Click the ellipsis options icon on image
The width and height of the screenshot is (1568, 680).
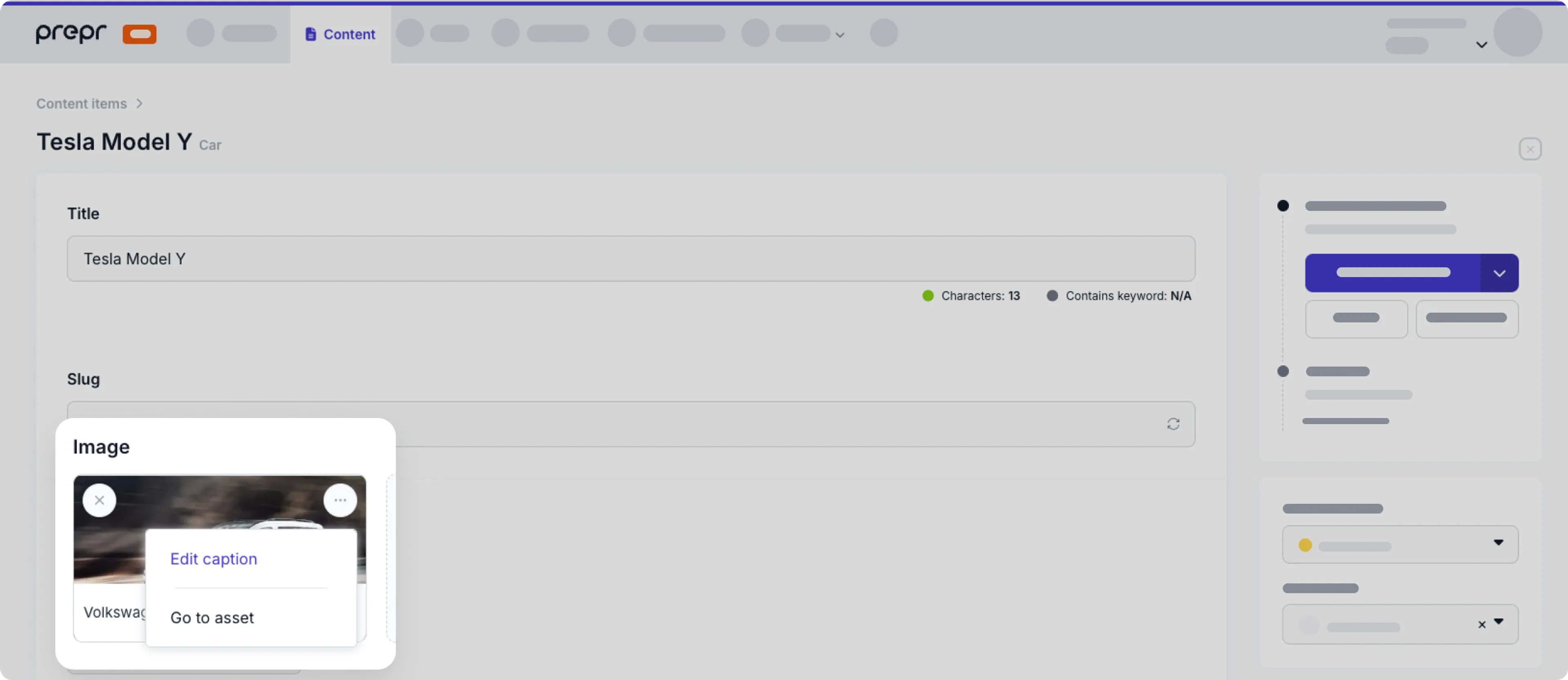[x=340, y=500]
